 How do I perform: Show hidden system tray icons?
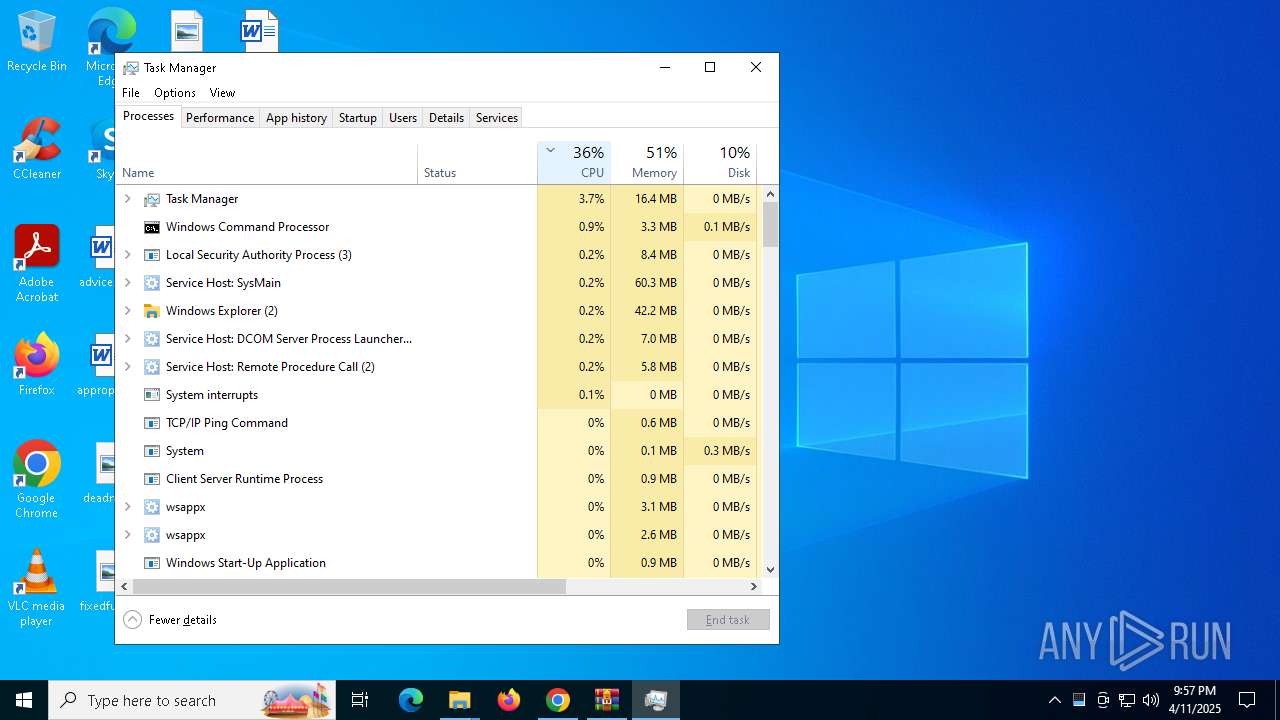[1054, 700]
